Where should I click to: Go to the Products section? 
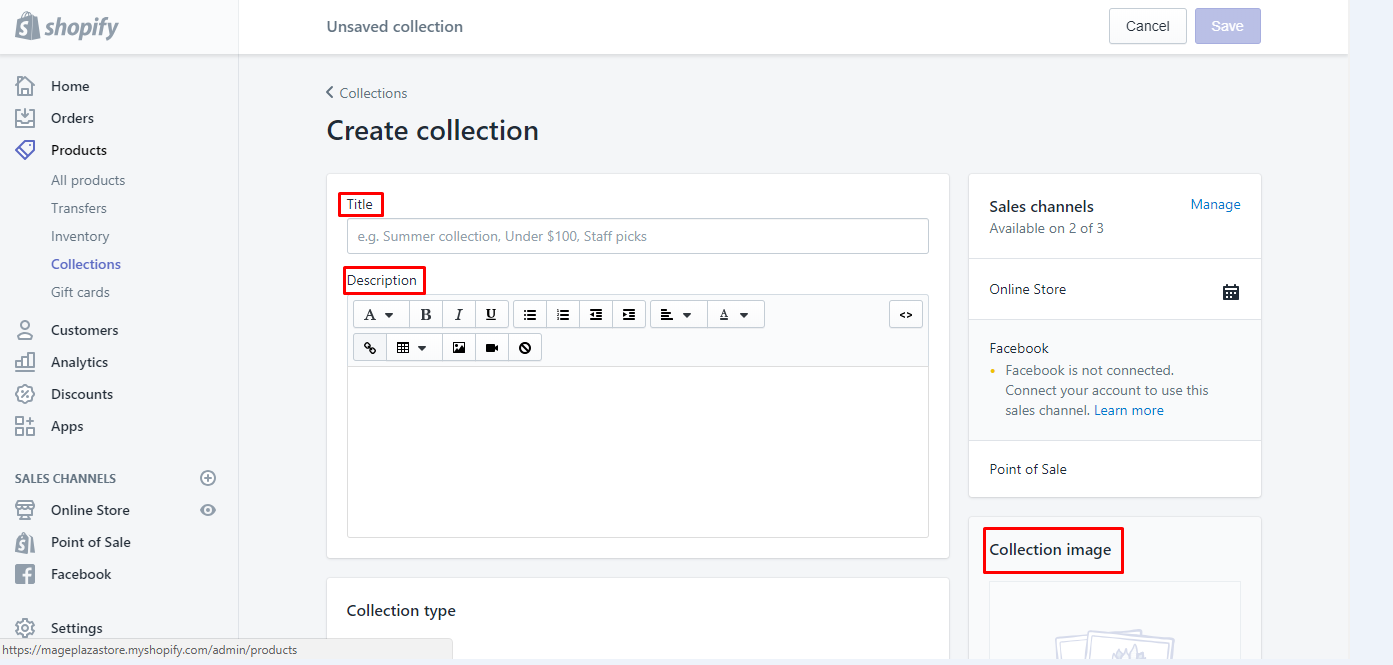79,150
